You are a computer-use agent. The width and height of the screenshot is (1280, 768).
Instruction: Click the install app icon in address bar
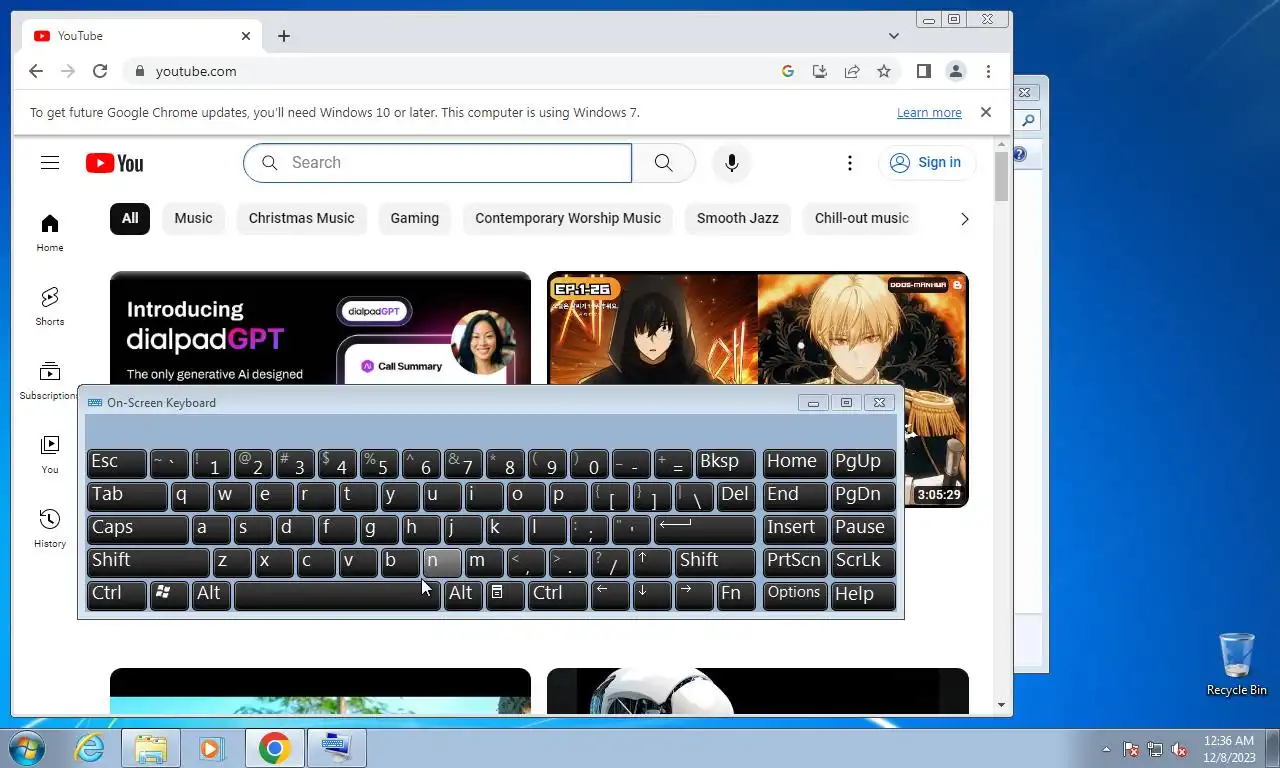pyautogui.click(x=820, y=71)
